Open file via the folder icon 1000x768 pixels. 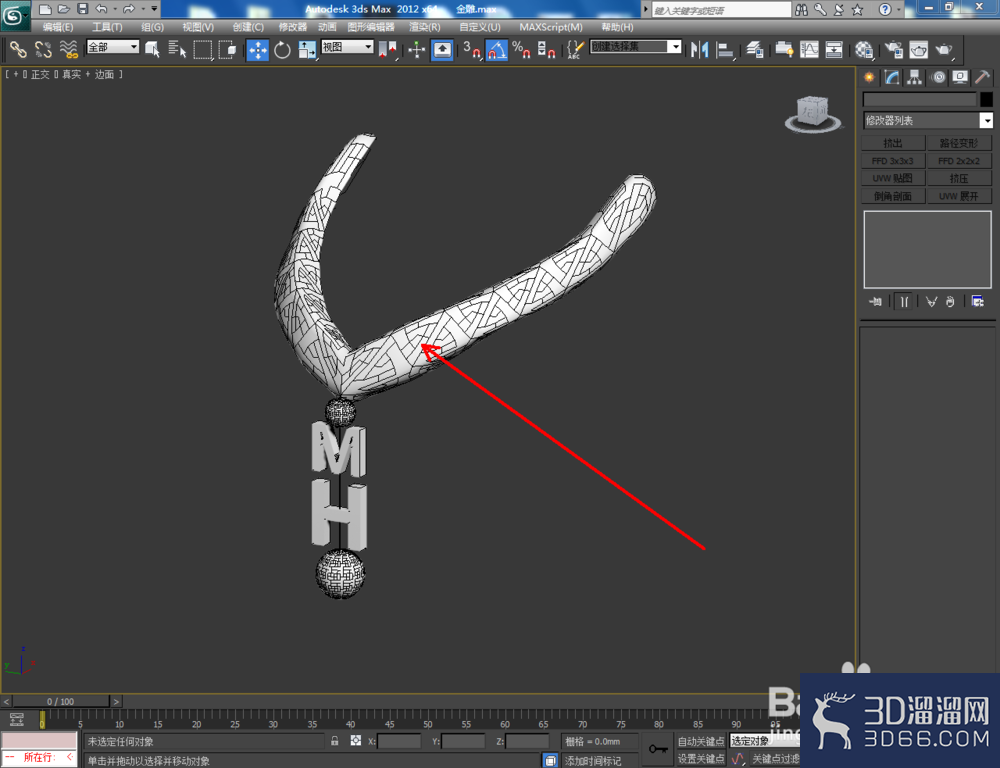[x=64, y=9]
